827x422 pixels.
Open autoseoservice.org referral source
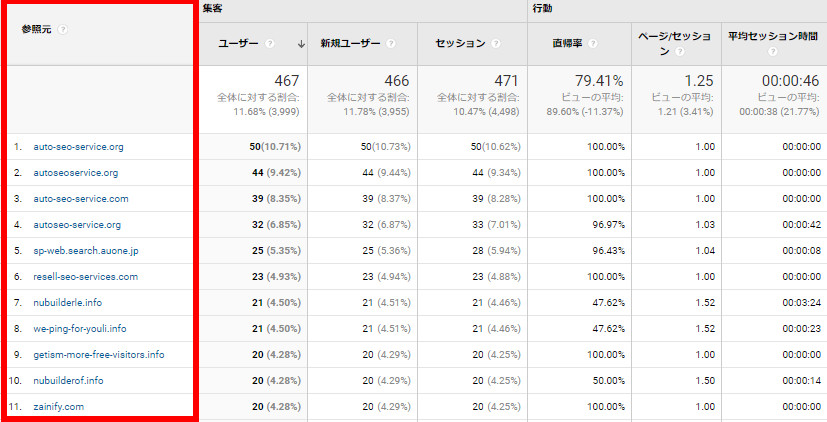click(75, 172)
